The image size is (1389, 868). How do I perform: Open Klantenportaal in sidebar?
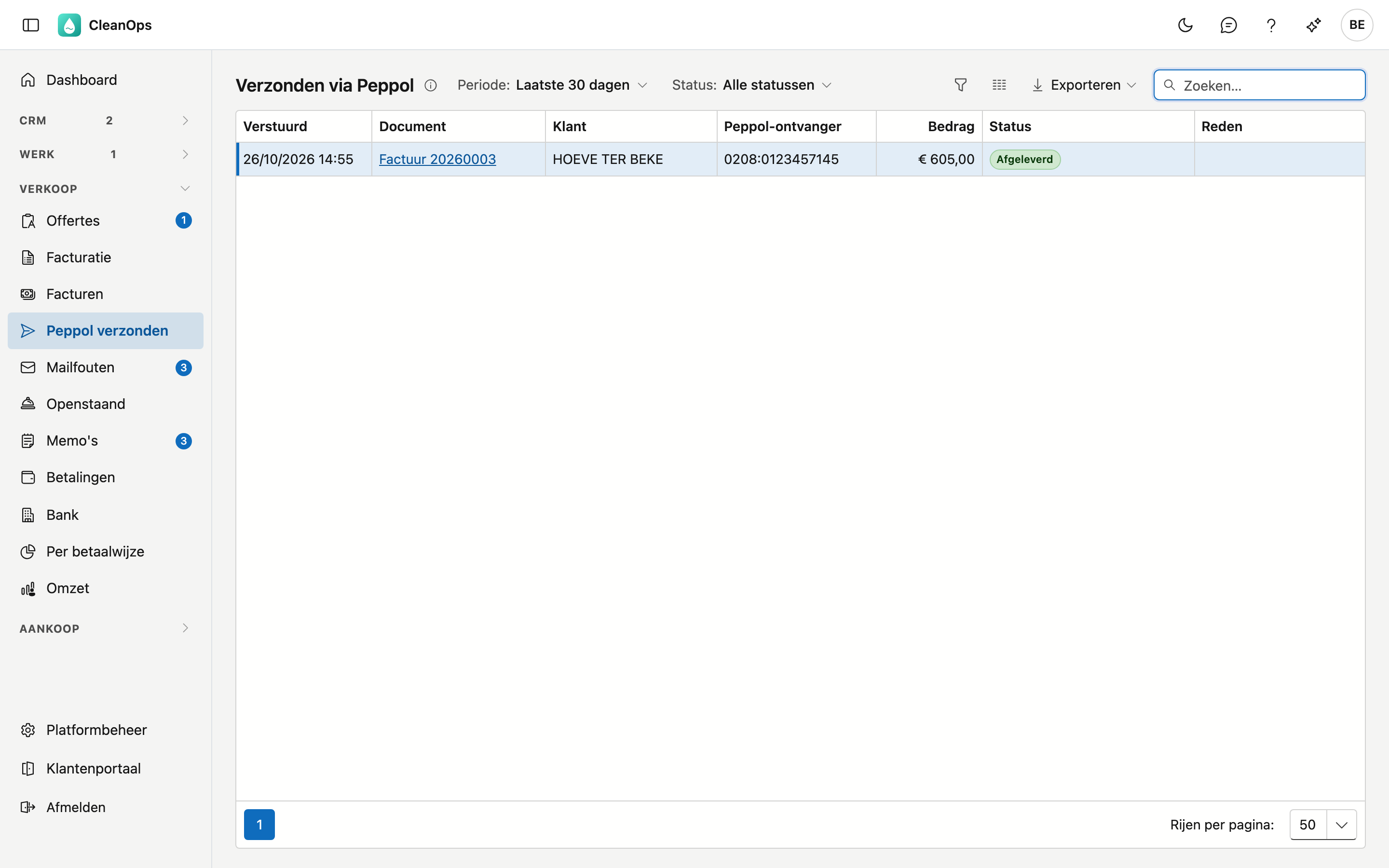[106, 768]
